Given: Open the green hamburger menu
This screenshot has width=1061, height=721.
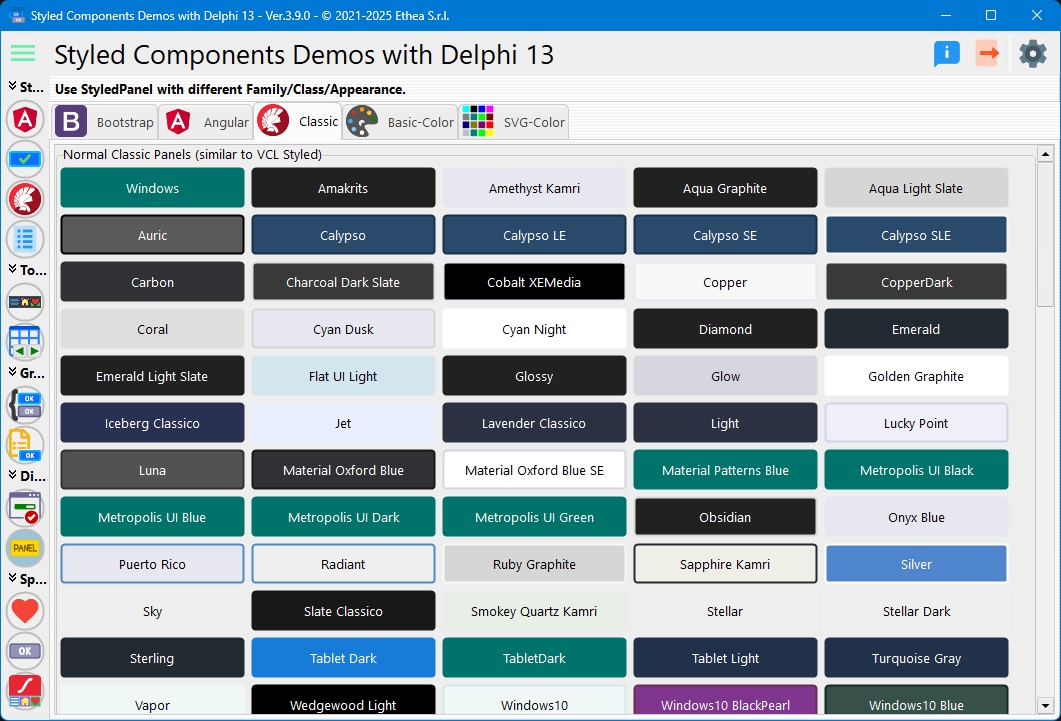Looking at the screenshot, I should [x=22, y=54].
